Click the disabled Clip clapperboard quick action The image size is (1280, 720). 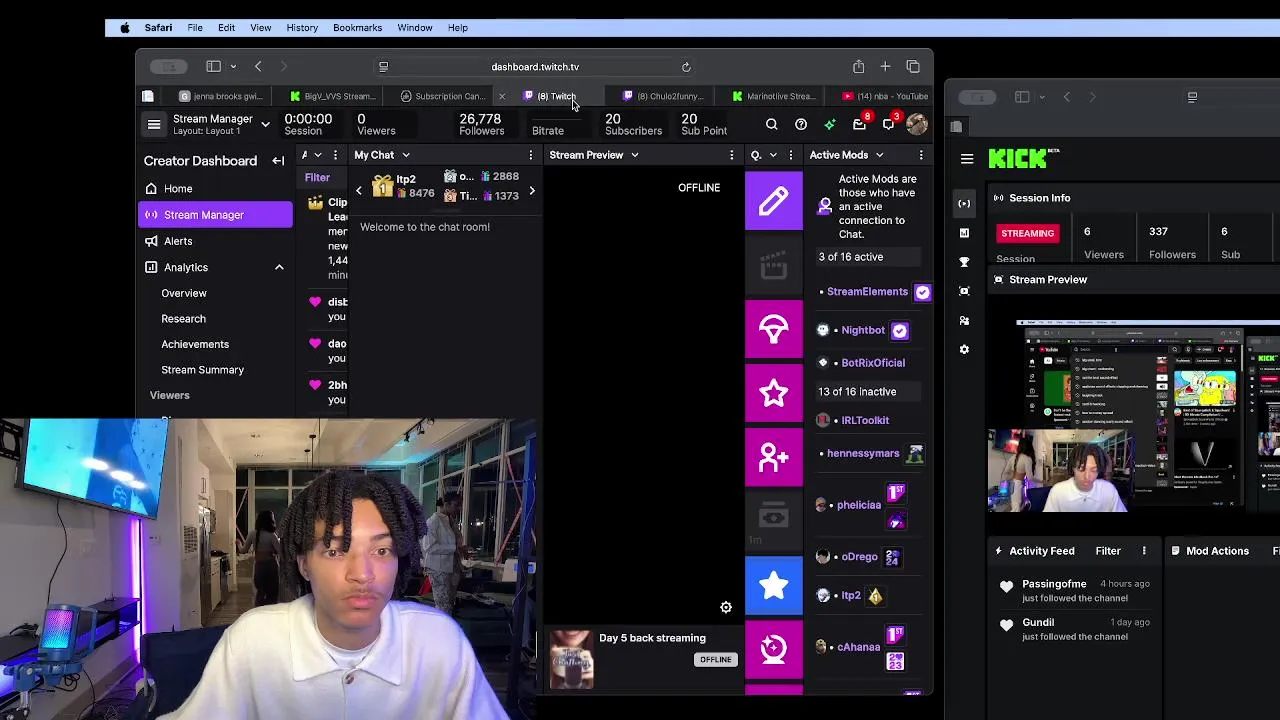point(773,265)
